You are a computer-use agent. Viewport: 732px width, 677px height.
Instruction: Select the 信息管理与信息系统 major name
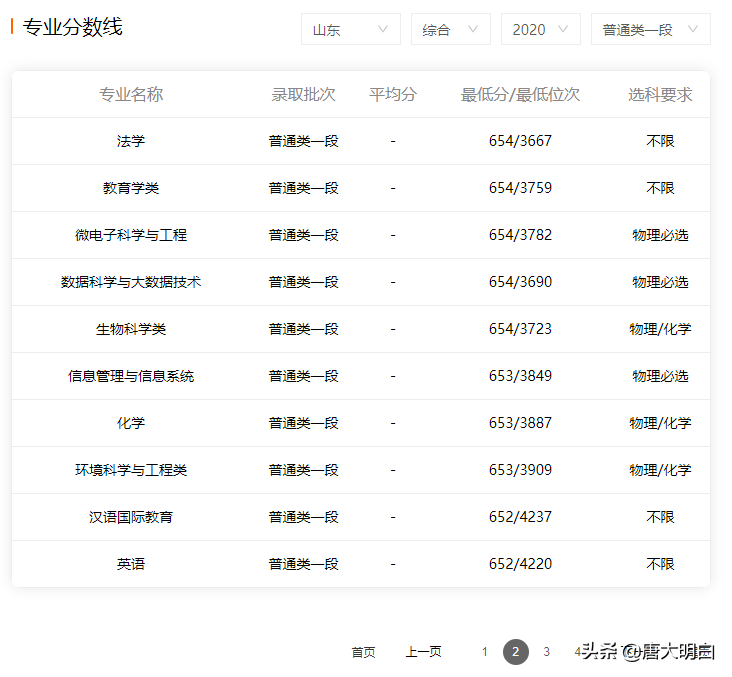coord(131,376)
